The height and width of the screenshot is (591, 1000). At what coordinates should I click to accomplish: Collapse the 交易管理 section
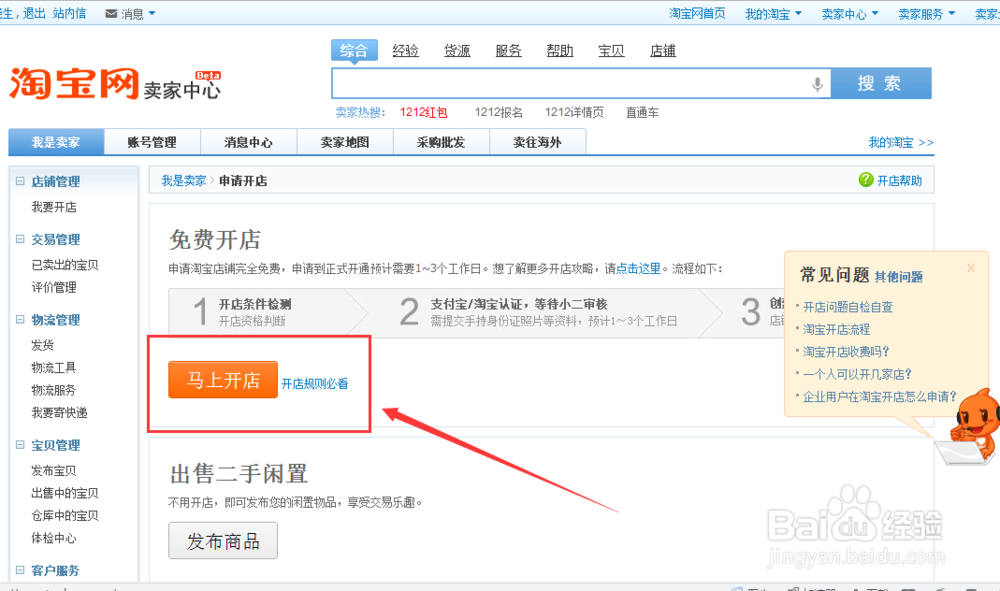point(20,239)
